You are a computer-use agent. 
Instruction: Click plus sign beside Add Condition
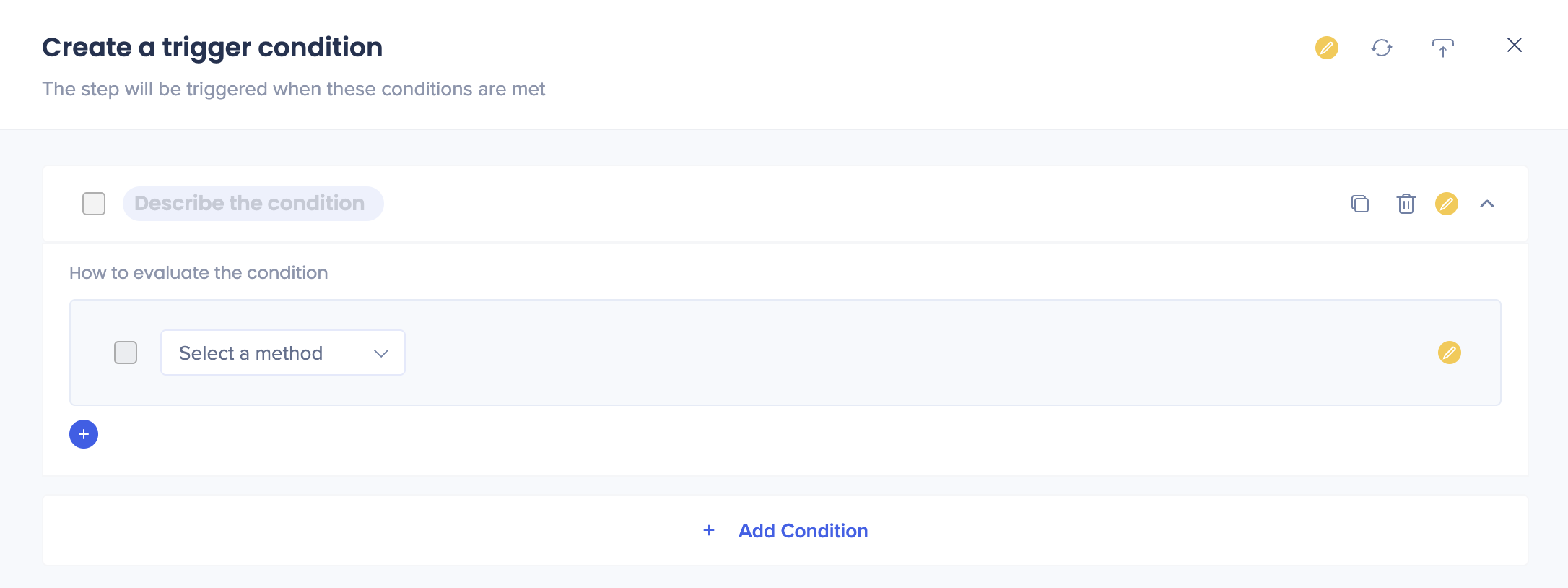709,531
